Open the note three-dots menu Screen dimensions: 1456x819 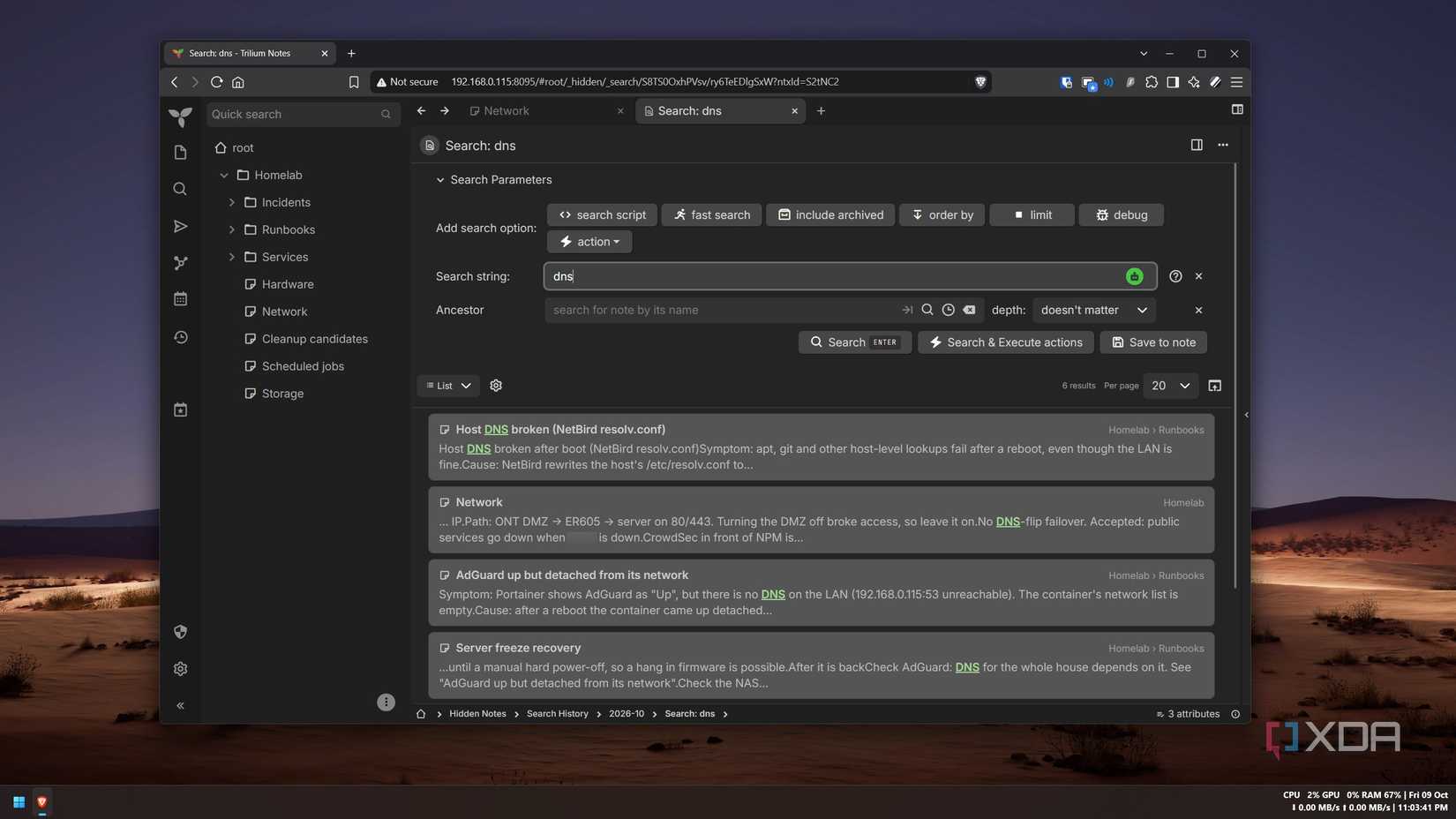[x=1223, y=145]
